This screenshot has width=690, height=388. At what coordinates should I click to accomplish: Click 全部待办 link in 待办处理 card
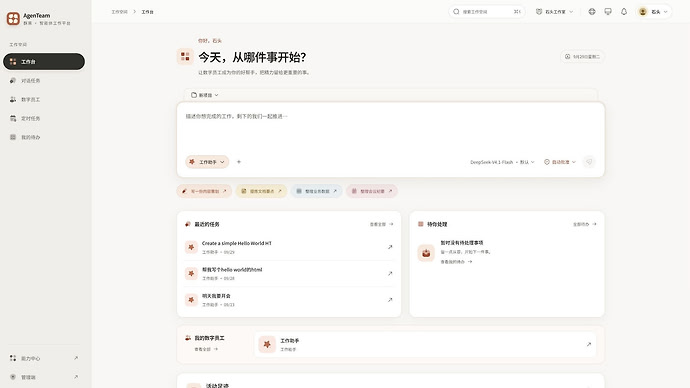point(584,224)
